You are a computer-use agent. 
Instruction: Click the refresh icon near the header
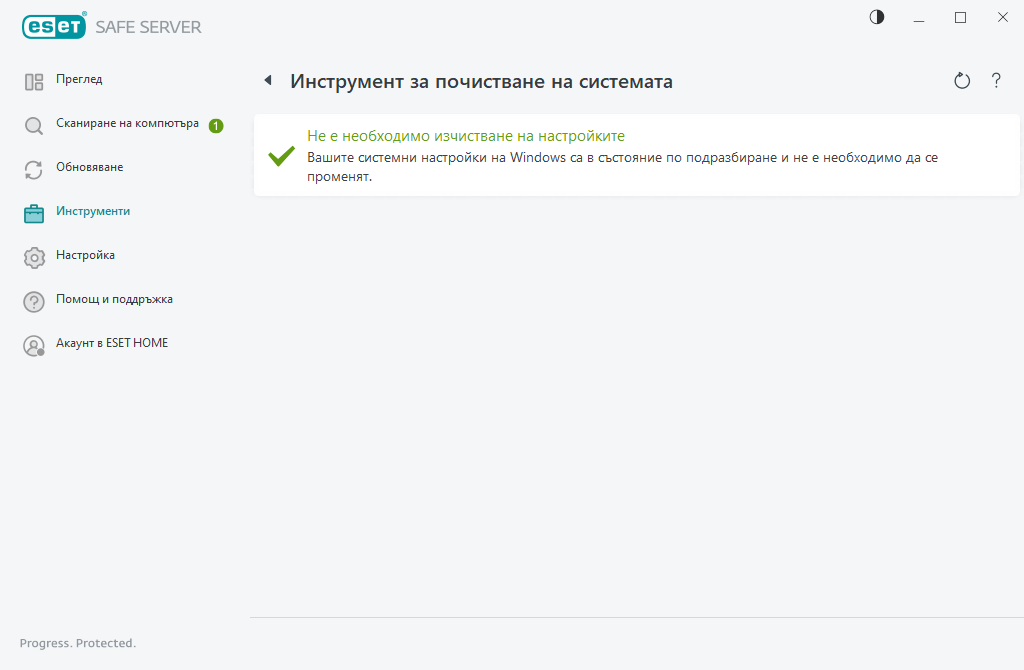click(961, 80)
